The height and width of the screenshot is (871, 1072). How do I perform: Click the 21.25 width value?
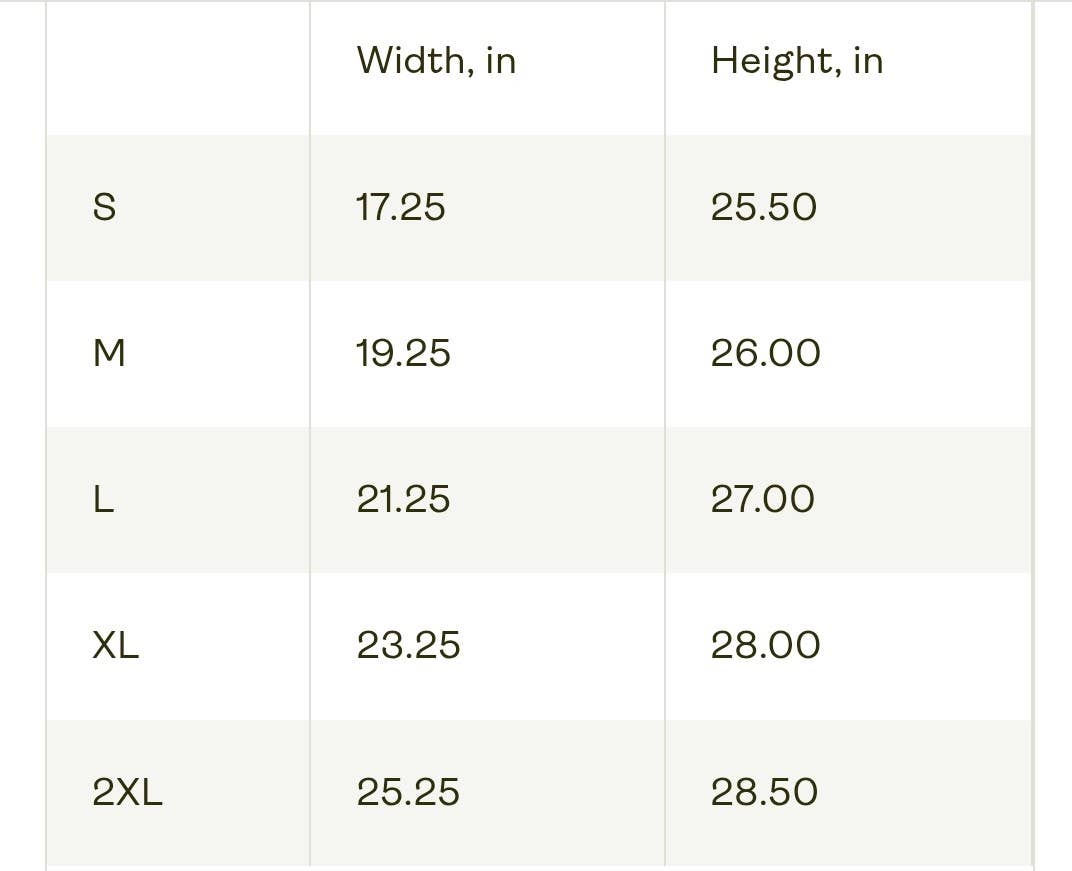tap(403, 499)
